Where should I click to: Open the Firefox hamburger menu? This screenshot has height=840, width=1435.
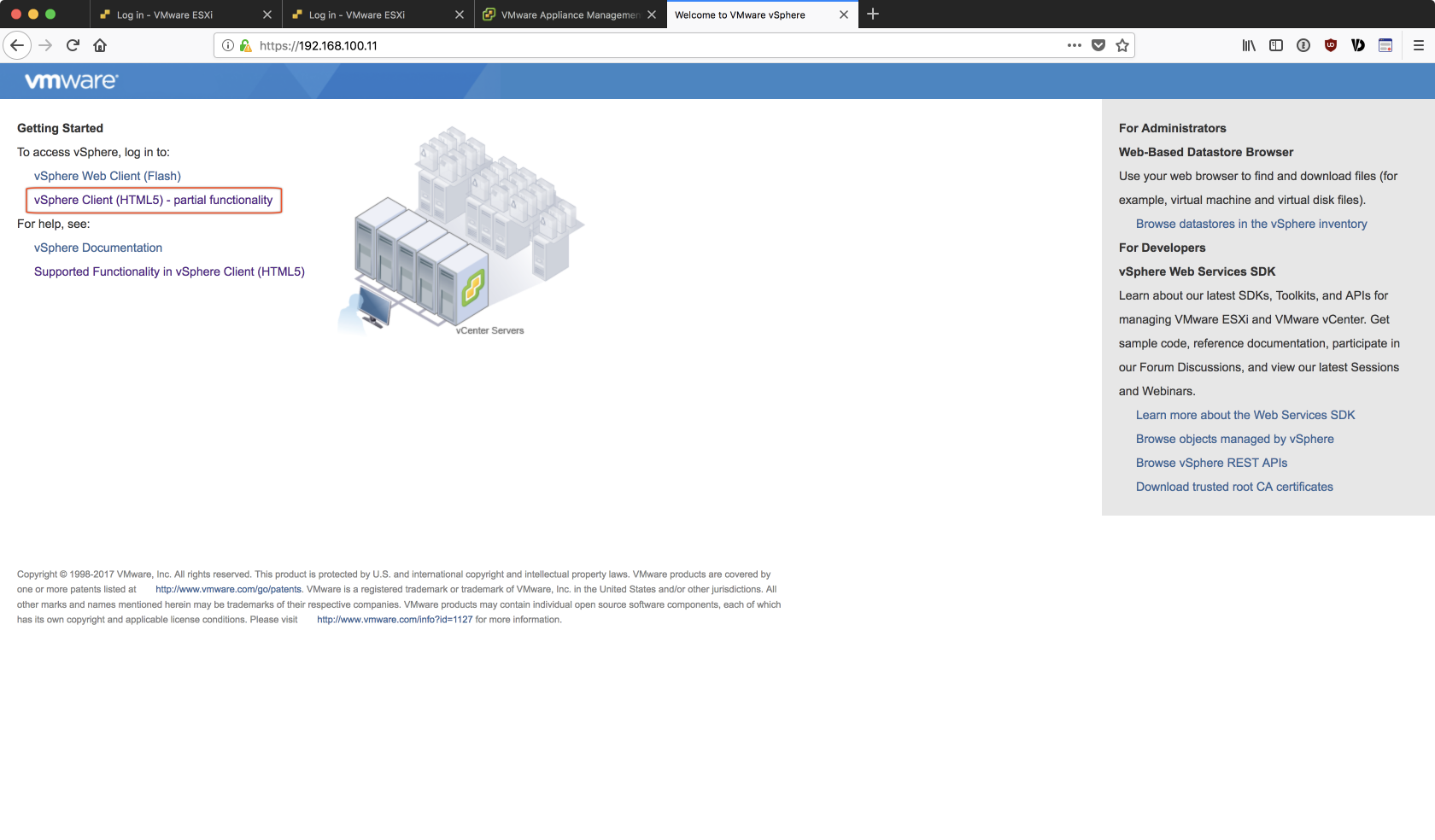pos(1418,45)
